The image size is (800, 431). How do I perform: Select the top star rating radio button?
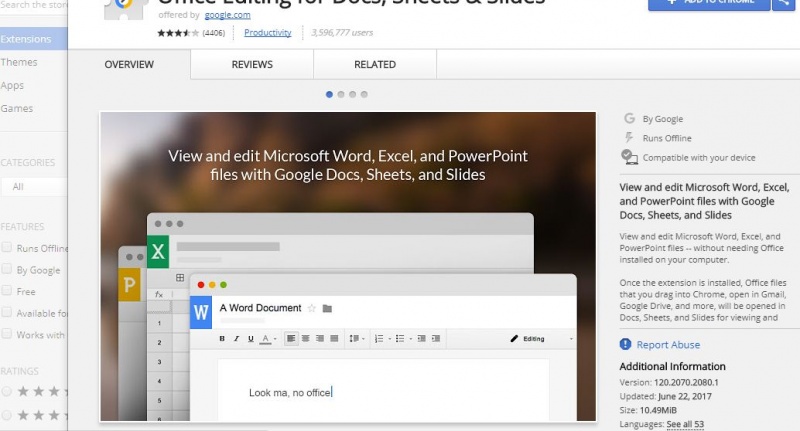[x=7, y=391]
